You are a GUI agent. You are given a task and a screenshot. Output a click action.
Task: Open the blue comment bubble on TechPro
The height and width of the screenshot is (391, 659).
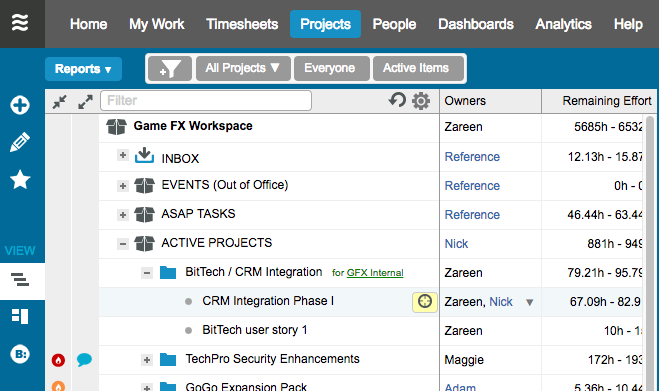(84, 360)
